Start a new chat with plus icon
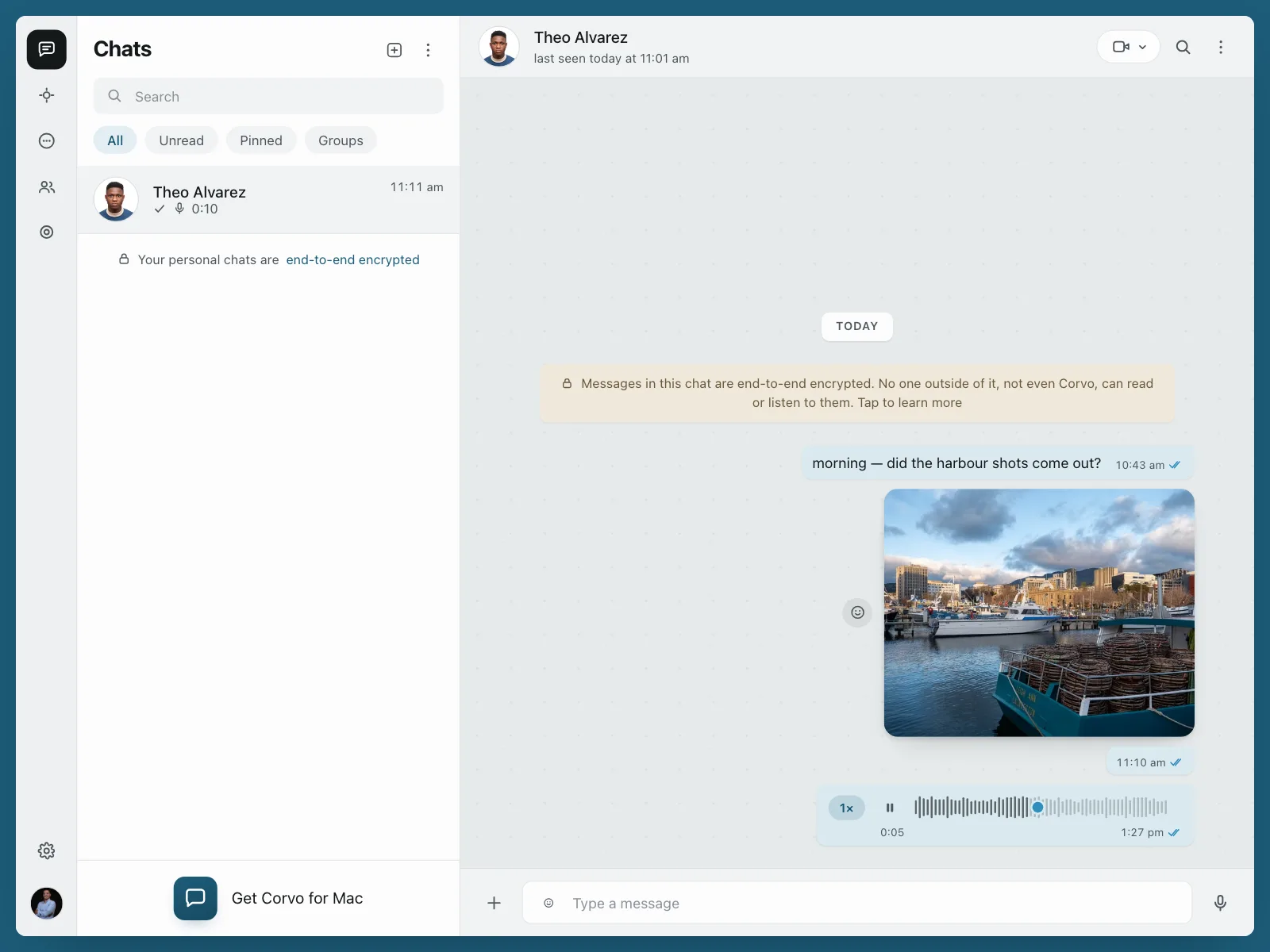Viewport: 1270px width, 952px height. pos(394,50)
